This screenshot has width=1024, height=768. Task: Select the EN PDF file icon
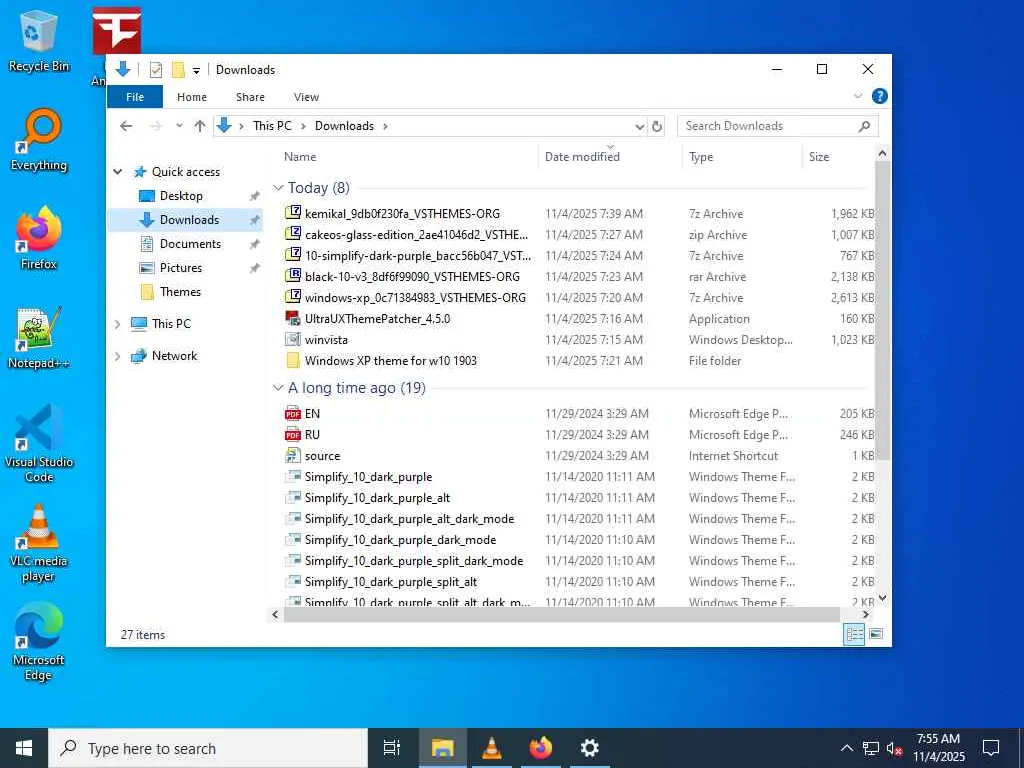coord(293,413)
